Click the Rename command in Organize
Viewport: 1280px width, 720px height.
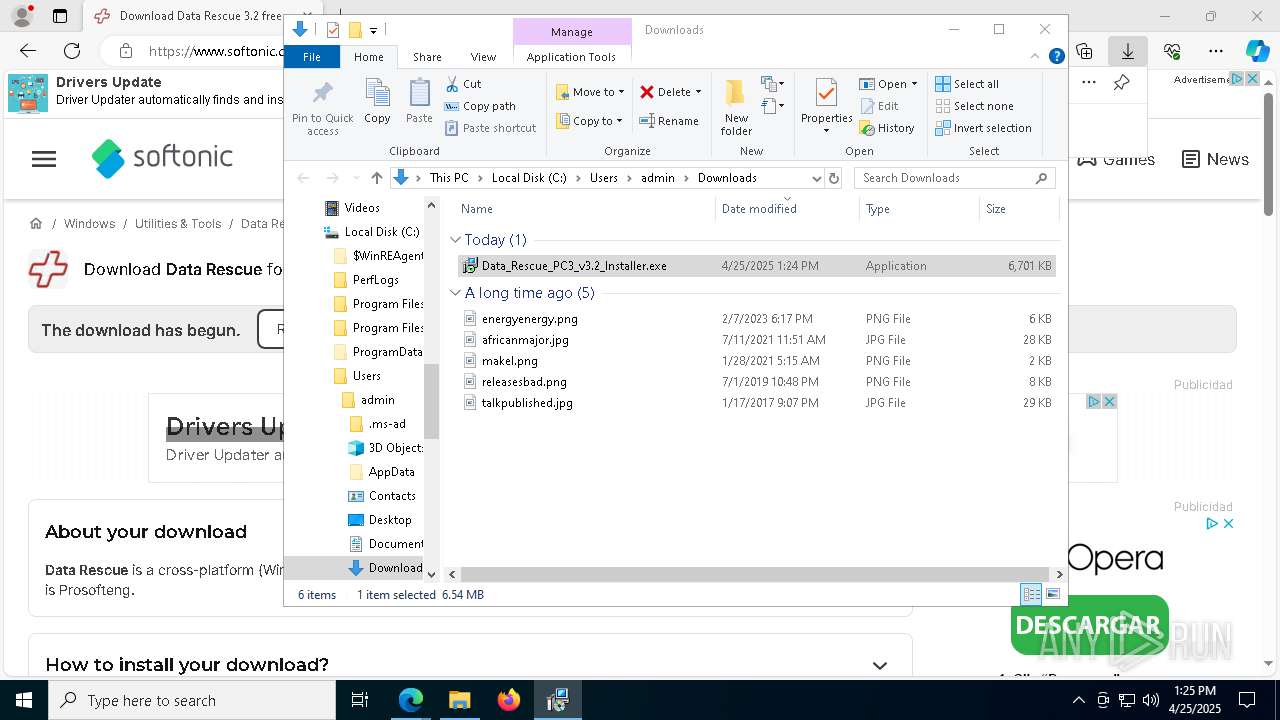(x=669, y=121)
